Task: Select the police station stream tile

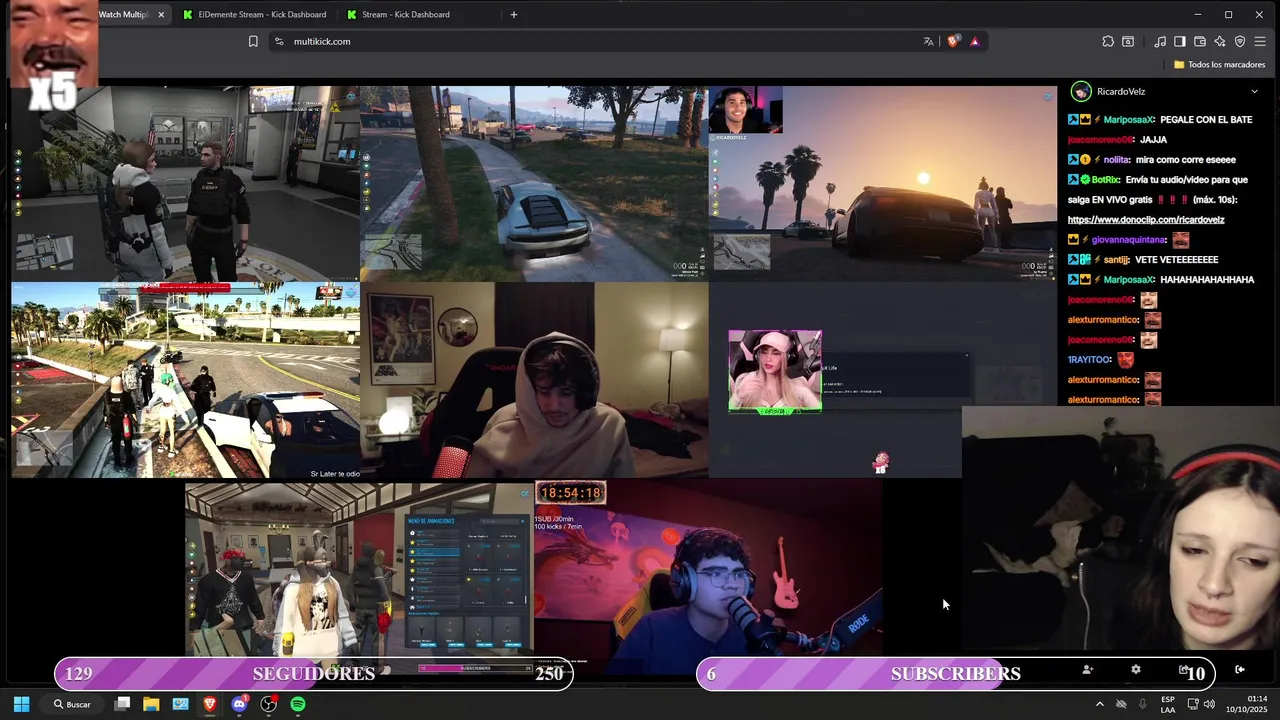Action: (x=185, y=183)
